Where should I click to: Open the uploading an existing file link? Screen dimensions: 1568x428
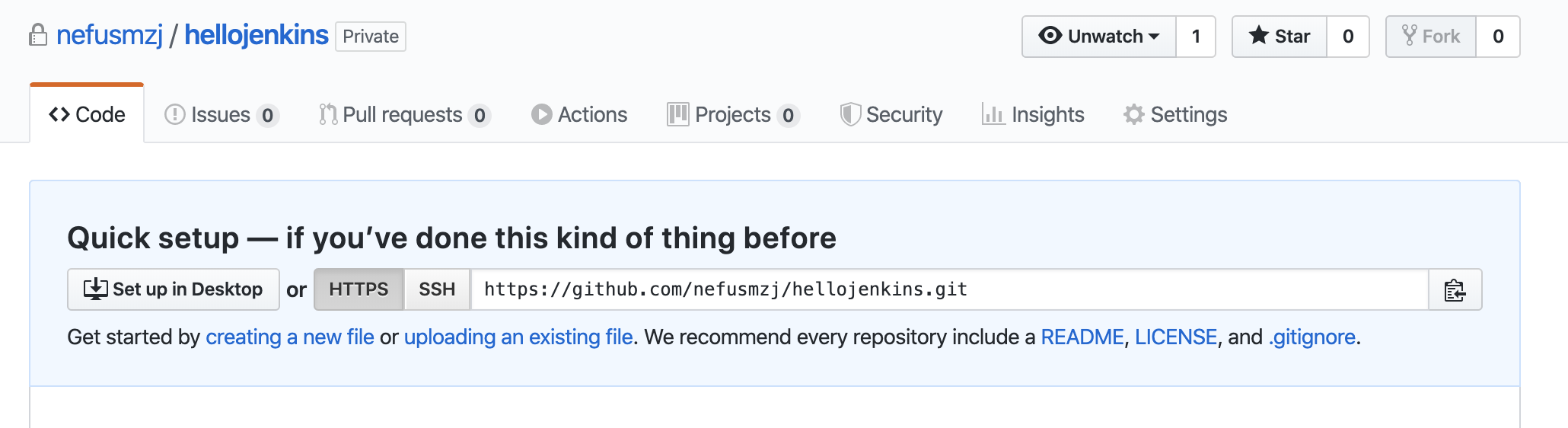click(518, 337)
